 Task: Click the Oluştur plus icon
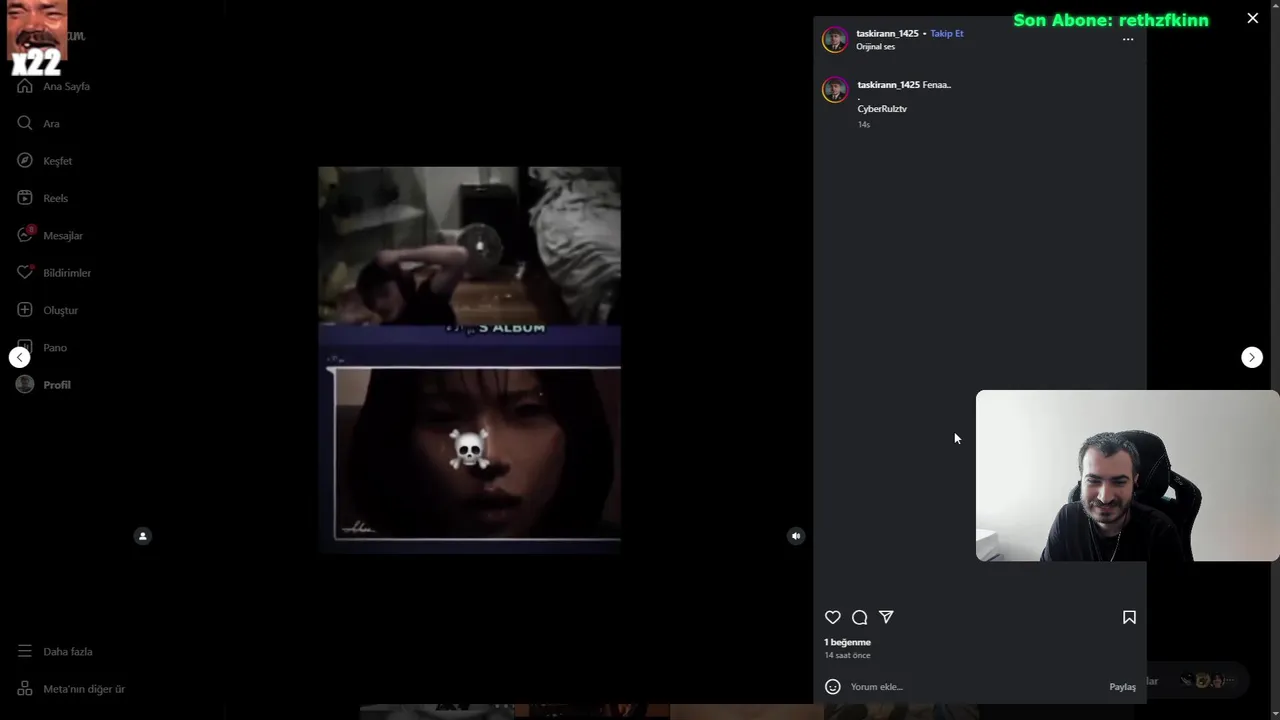25,310
